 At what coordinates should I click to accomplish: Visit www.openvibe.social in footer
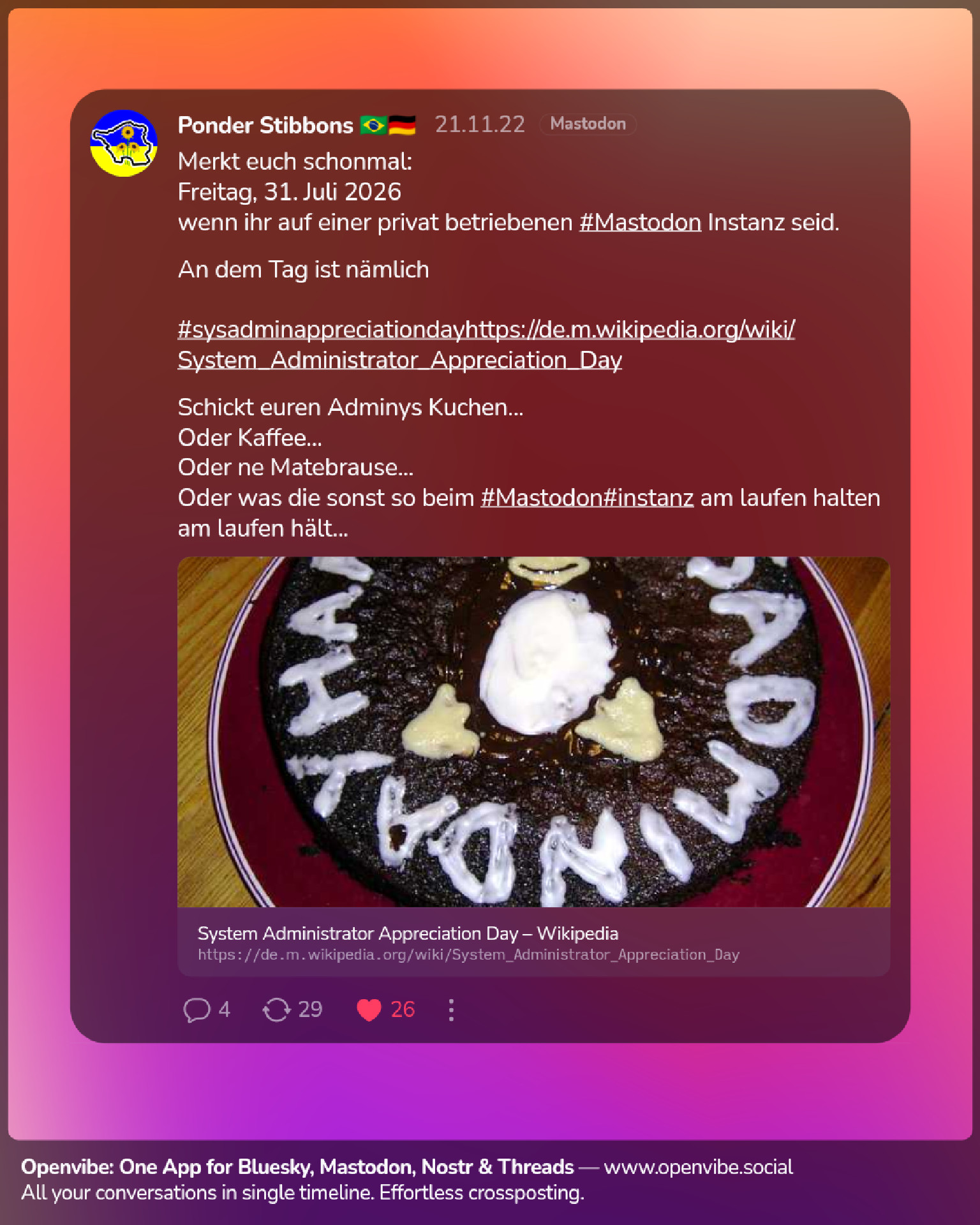point(698,1167)
